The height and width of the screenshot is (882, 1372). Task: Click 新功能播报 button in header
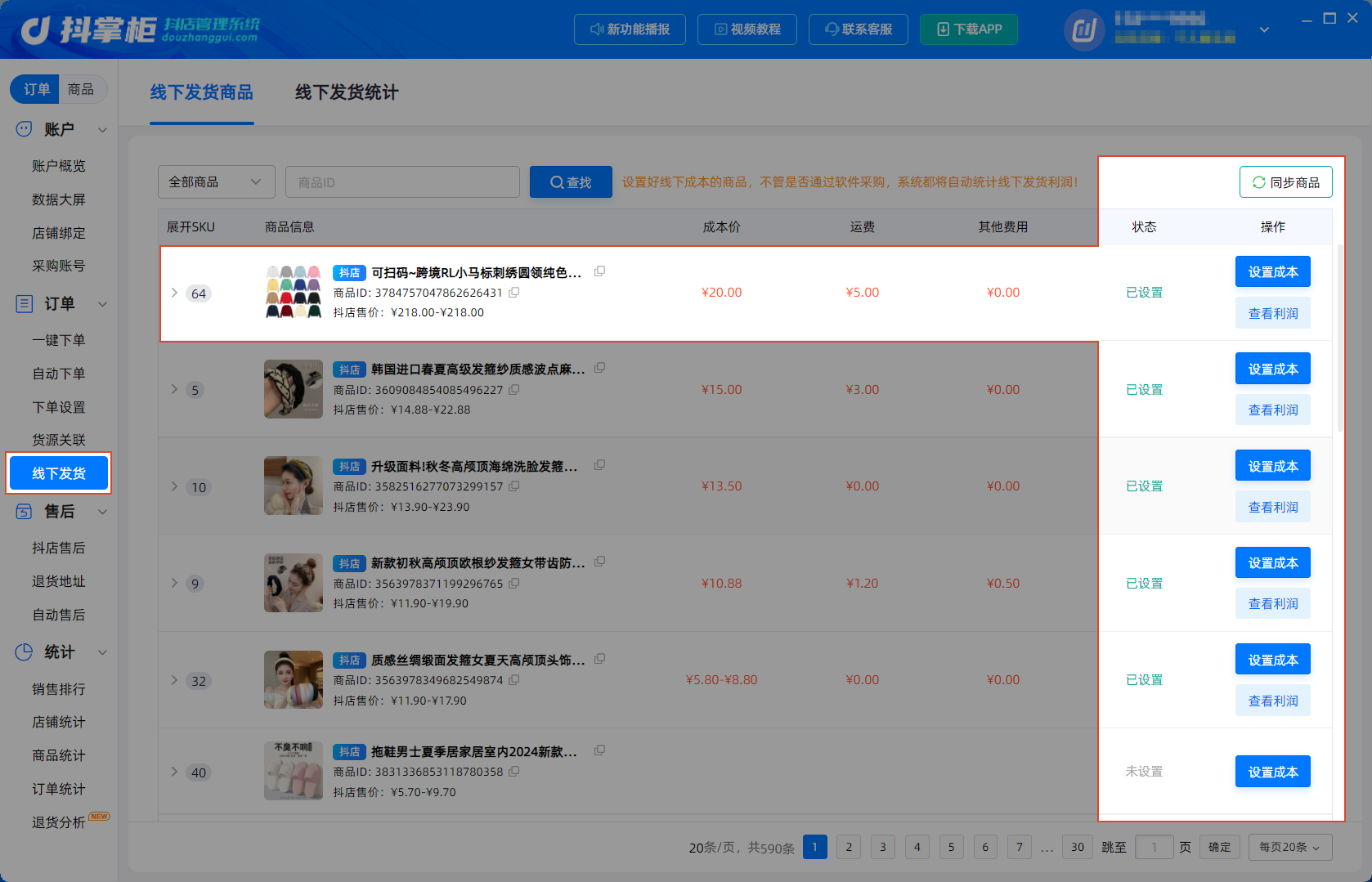coord(630,29)
